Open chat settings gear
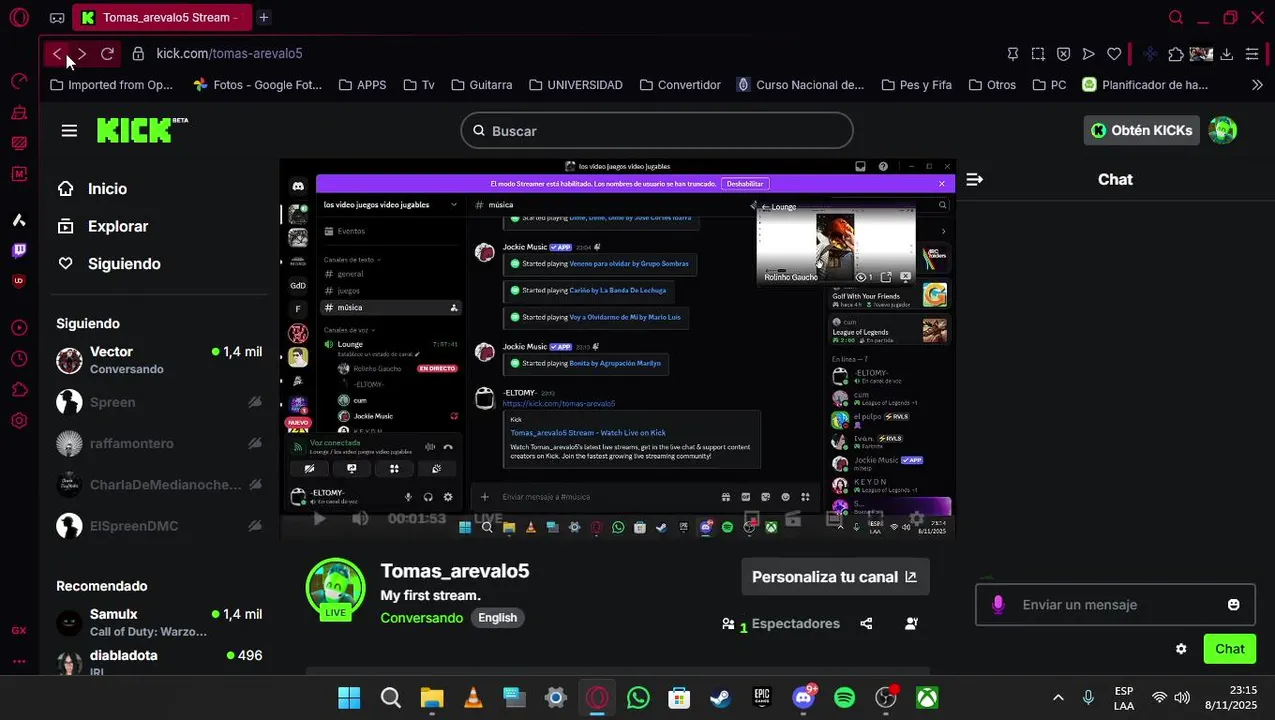The height and width of the screenshot is (720, 1275). tap(1181, 649)
